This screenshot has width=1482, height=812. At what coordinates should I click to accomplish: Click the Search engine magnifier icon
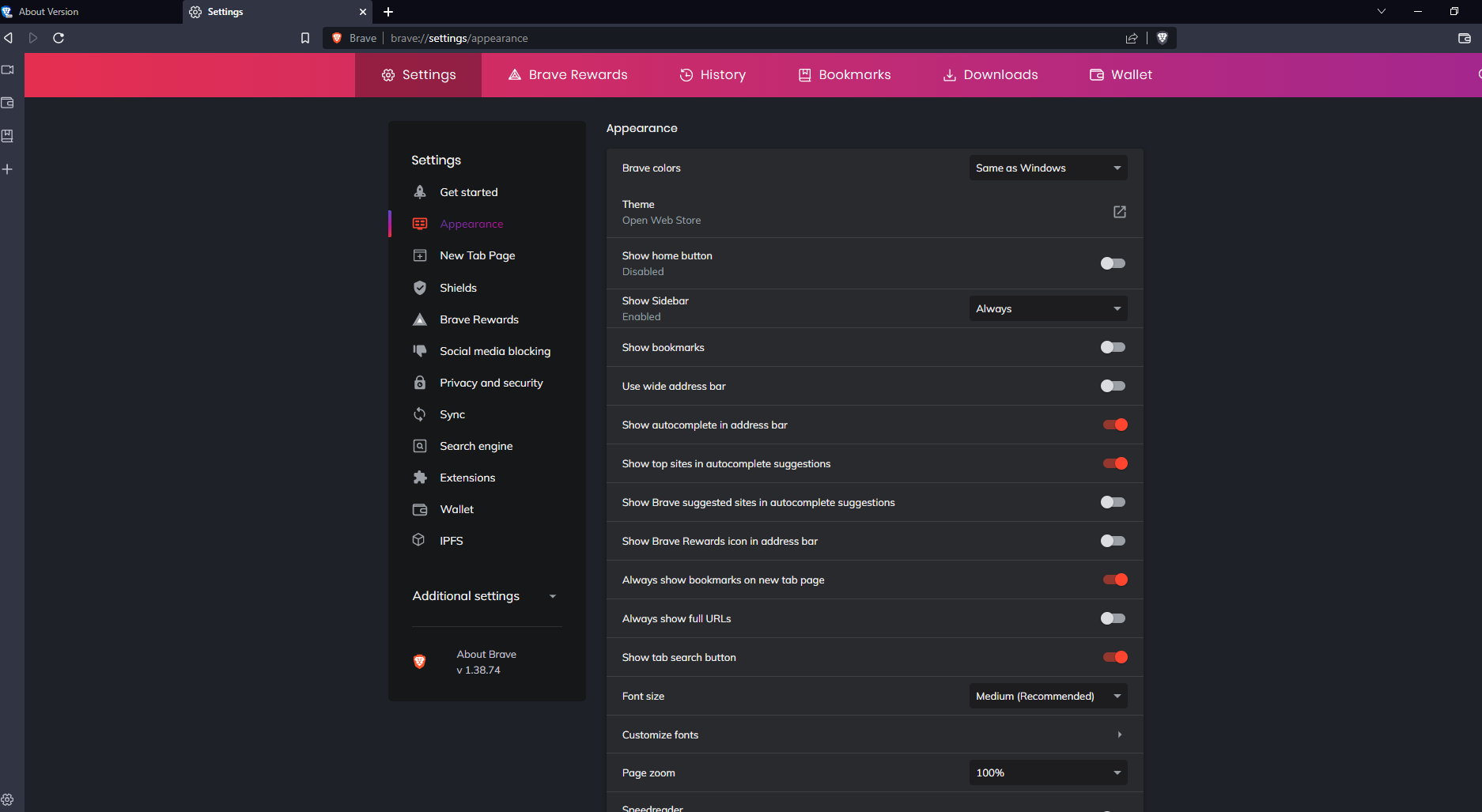pos(420,446)
